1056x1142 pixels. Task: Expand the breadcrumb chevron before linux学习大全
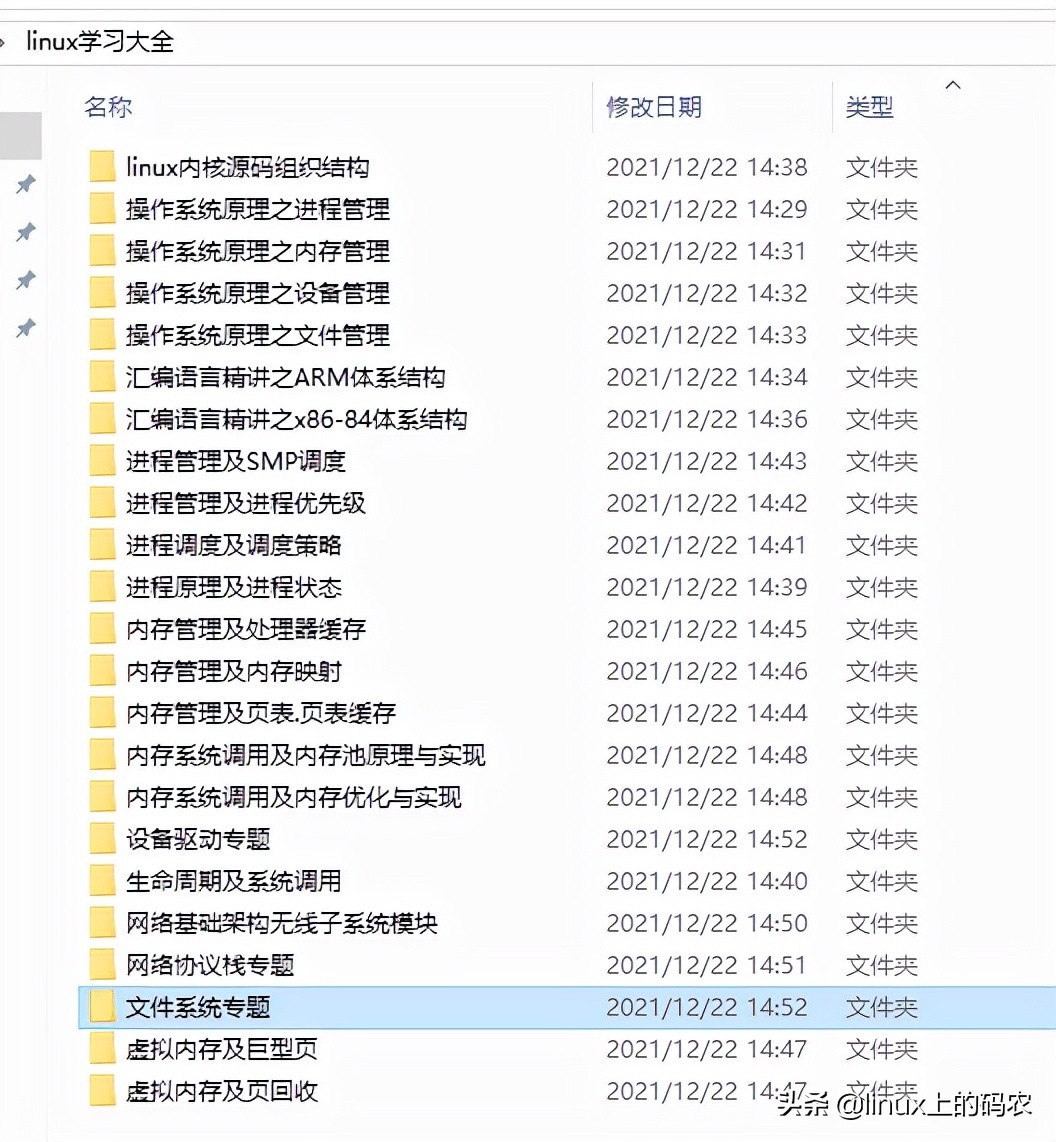coord(3,42)
